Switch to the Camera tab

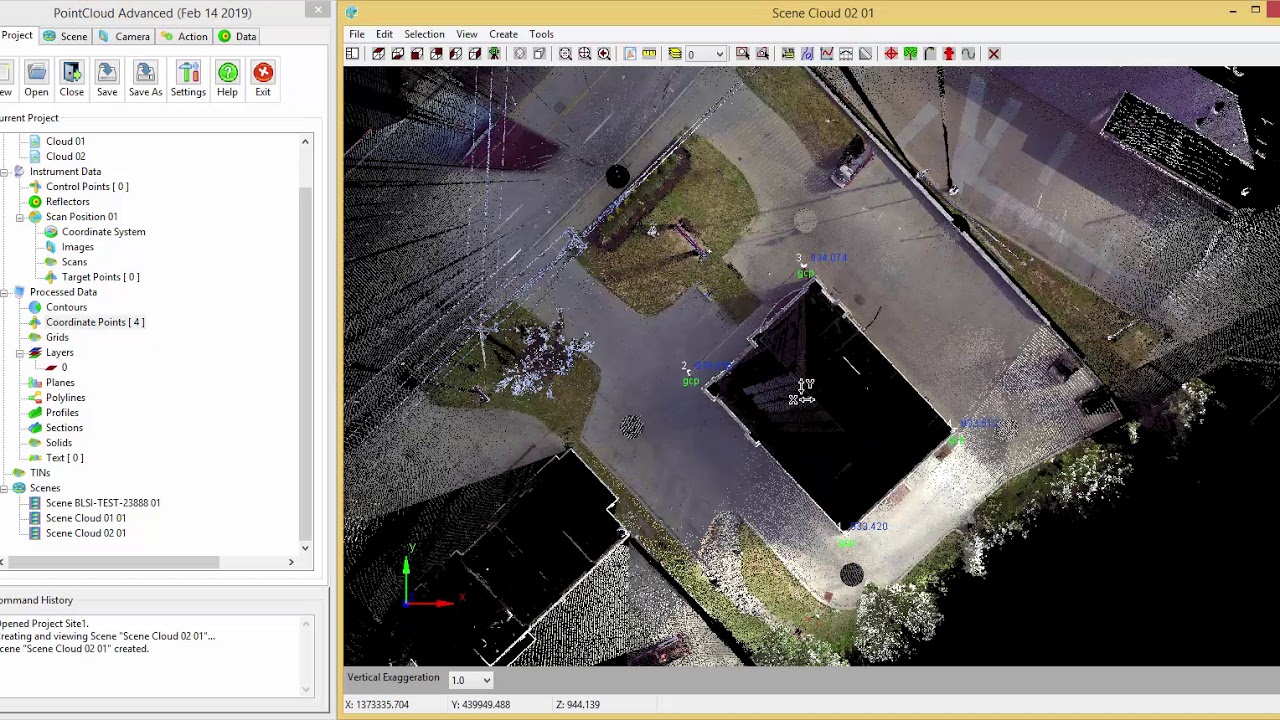124,36
